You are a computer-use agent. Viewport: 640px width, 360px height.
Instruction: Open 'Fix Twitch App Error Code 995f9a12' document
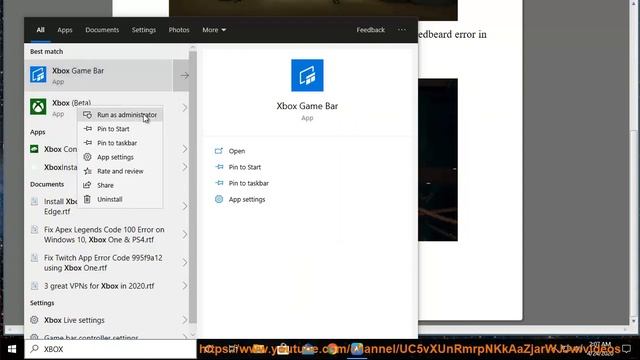tap(103, 262)
